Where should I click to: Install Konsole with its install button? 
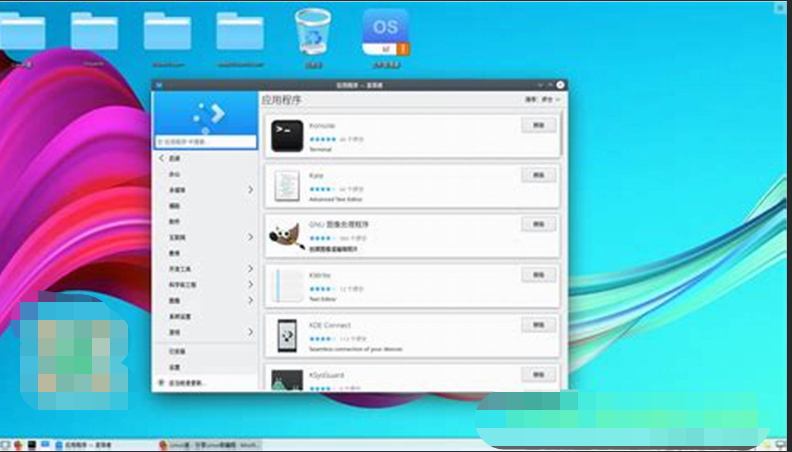coord(538,126)
